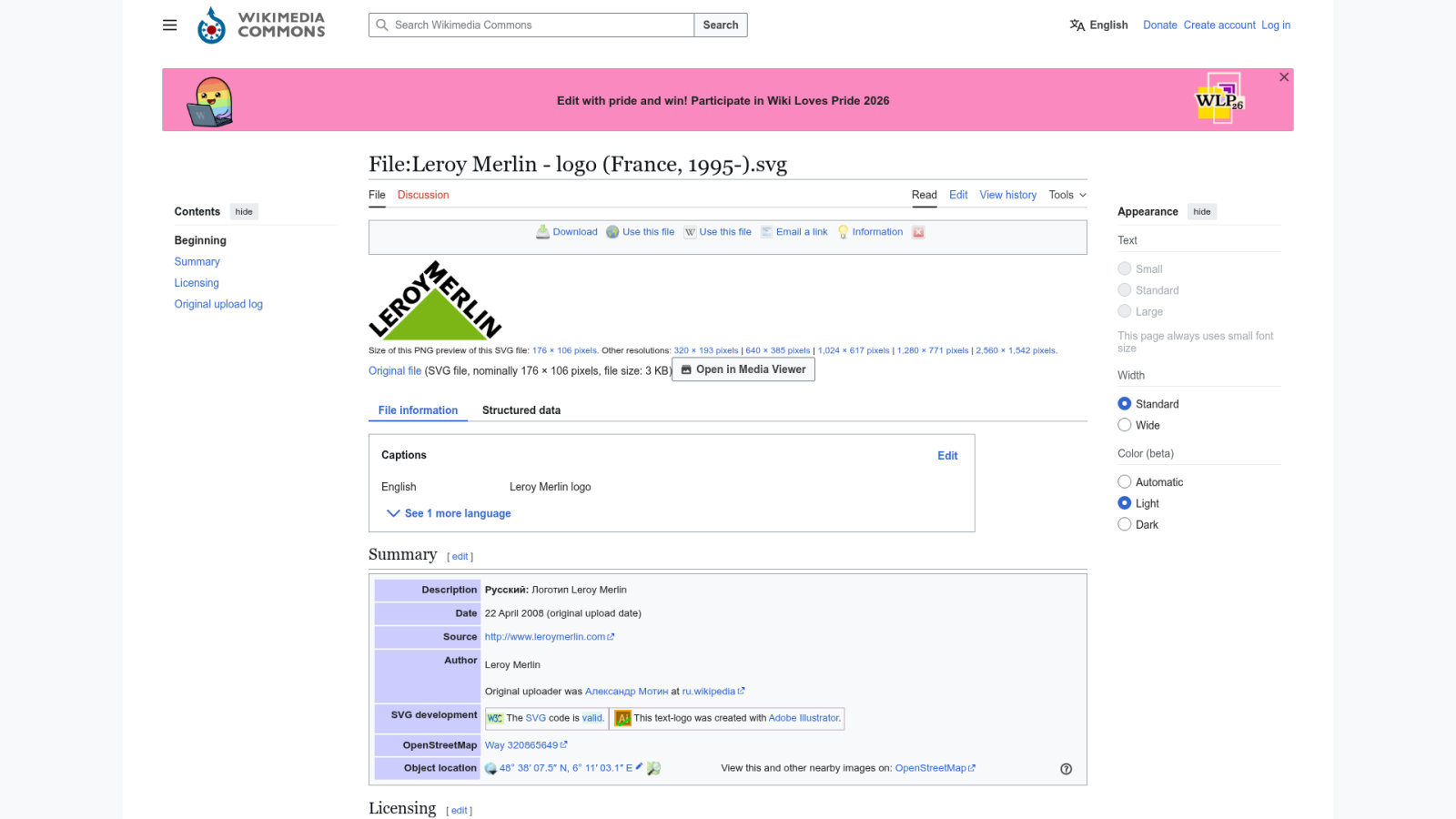
Task: Click the edit link beside Summary heading
Action: (x=460, y=557)
